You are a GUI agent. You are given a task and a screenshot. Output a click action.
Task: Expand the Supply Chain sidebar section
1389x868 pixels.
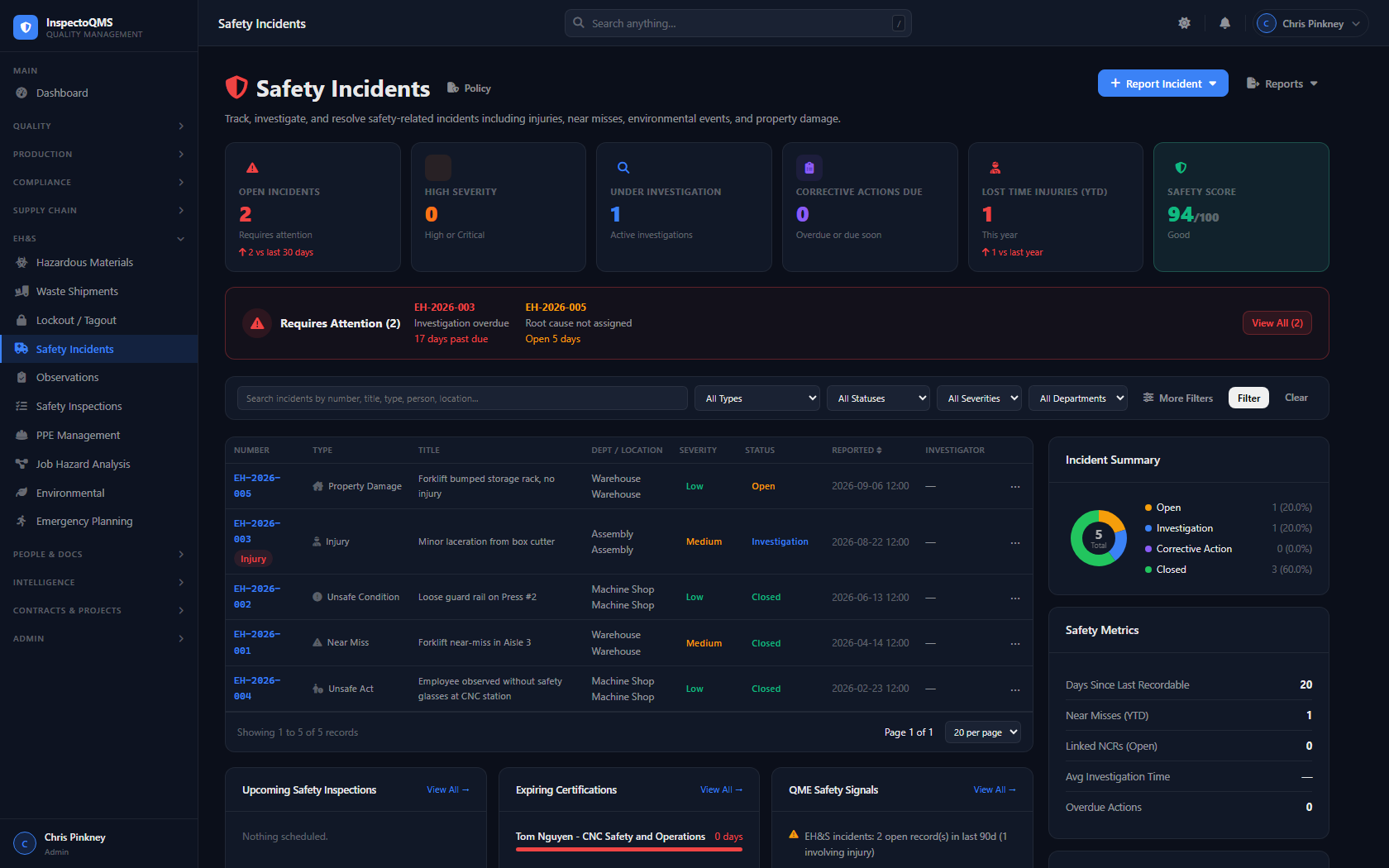[98, 210]
